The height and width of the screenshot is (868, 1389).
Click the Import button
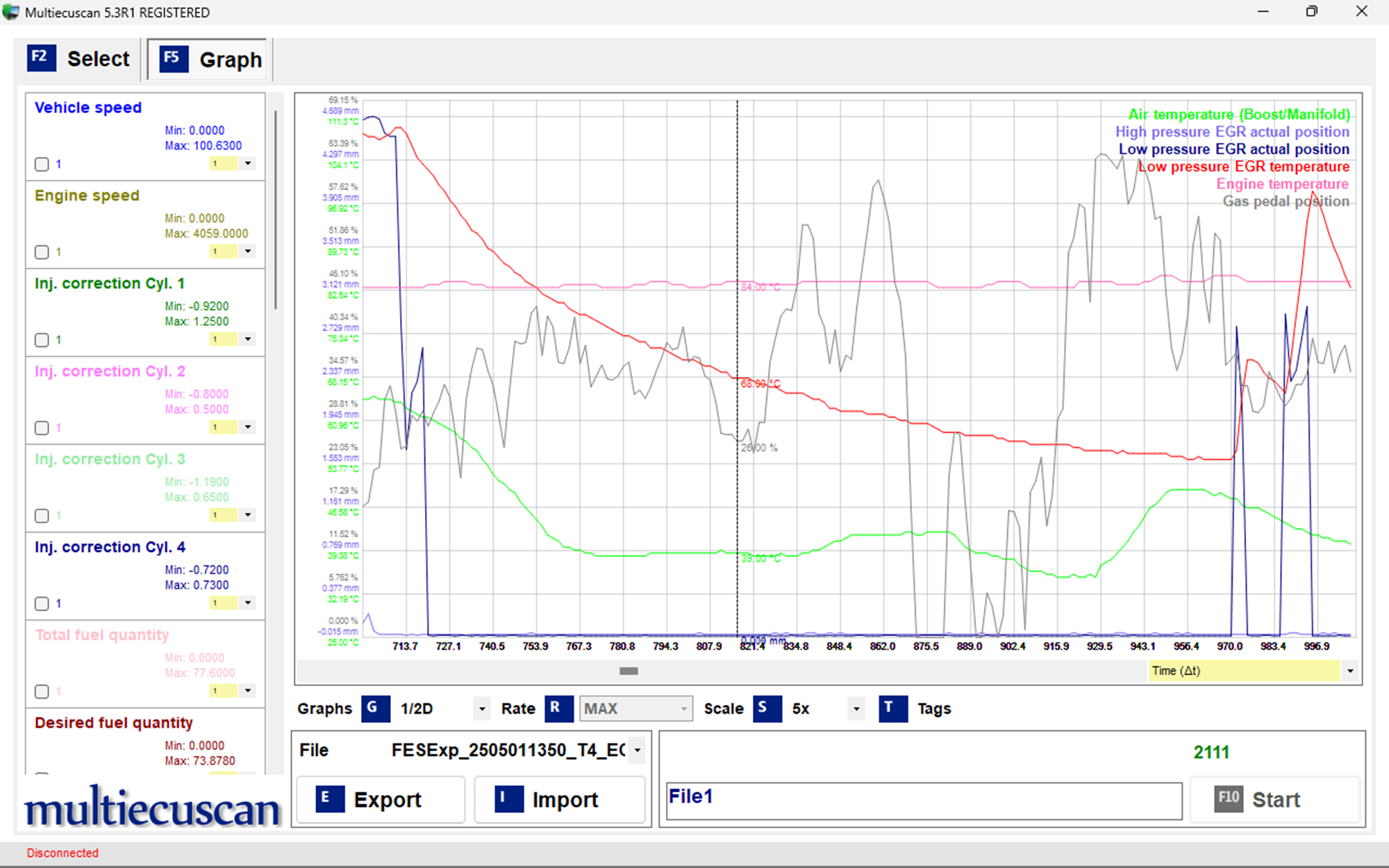tap(560, 799)
